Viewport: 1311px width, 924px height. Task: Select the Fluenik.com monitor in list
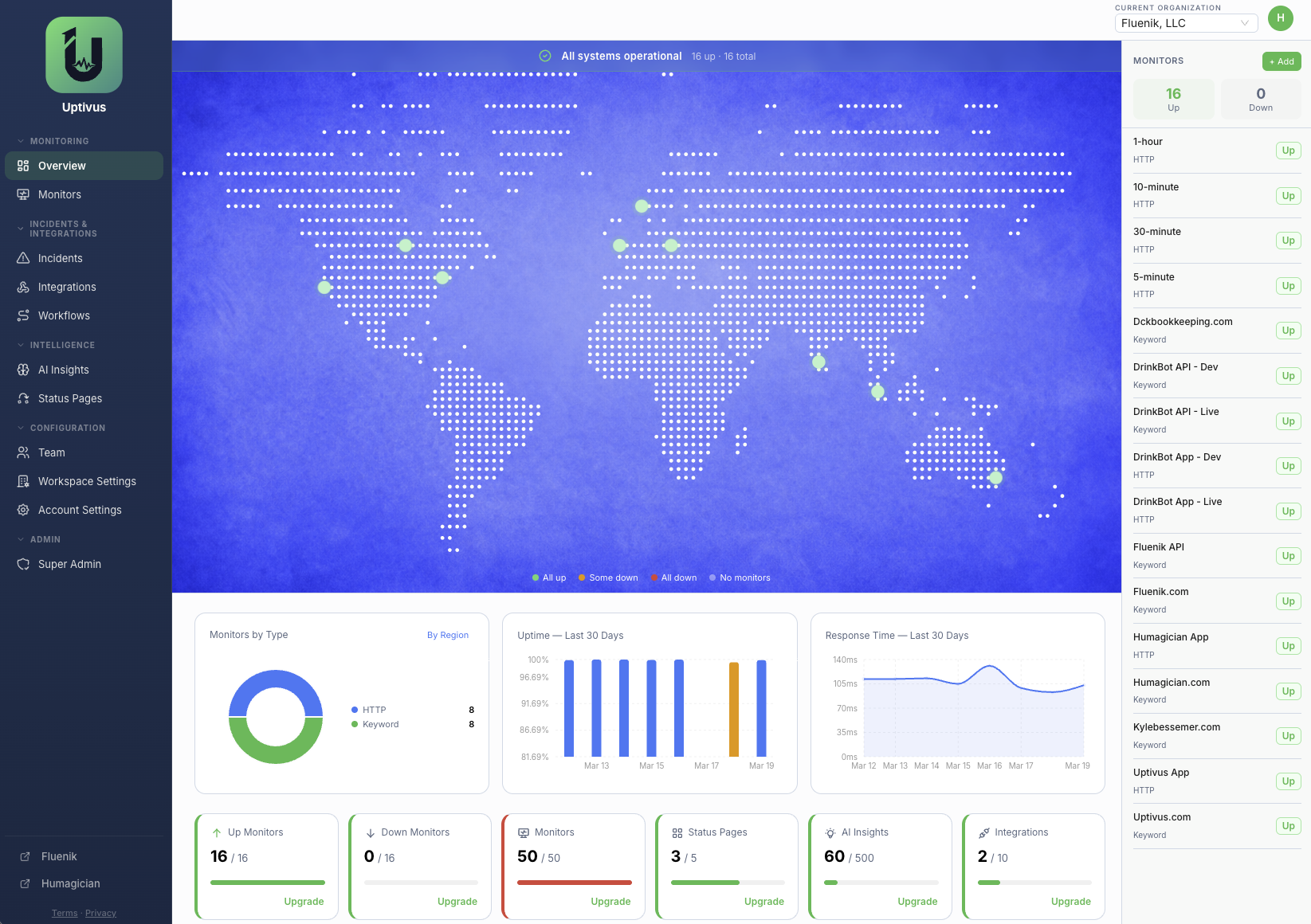1161,592
